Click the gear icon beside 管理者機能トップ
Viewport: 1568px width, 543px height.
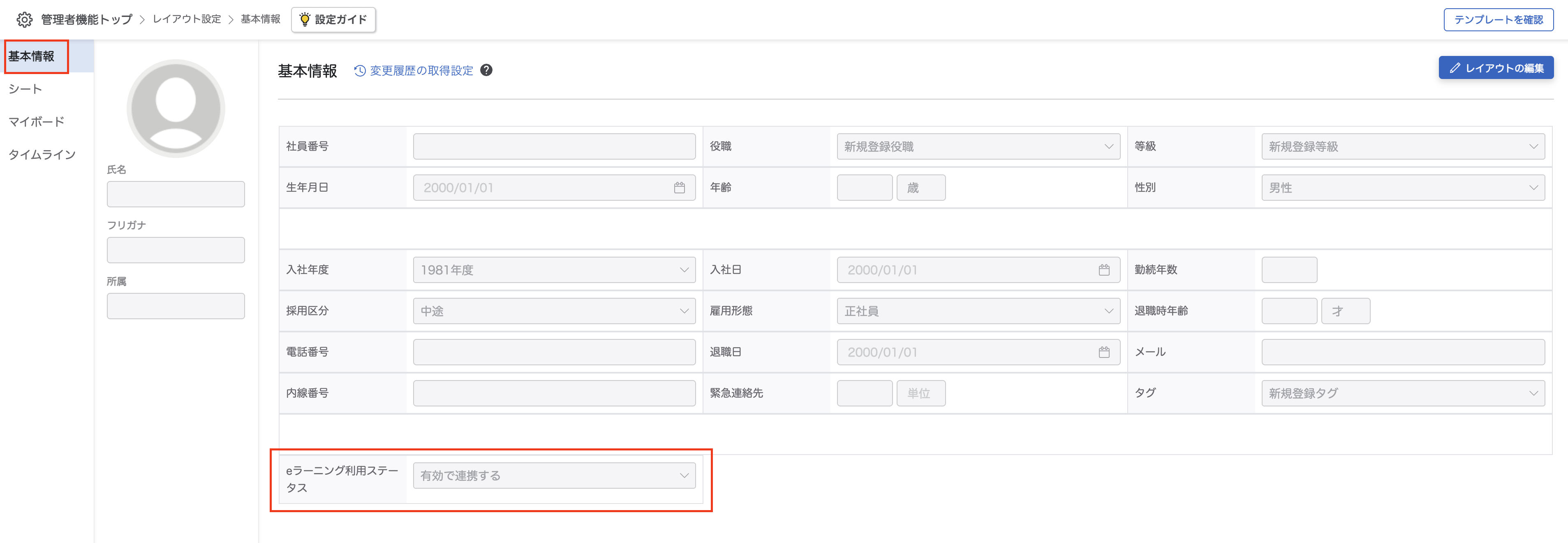(24, 19)
